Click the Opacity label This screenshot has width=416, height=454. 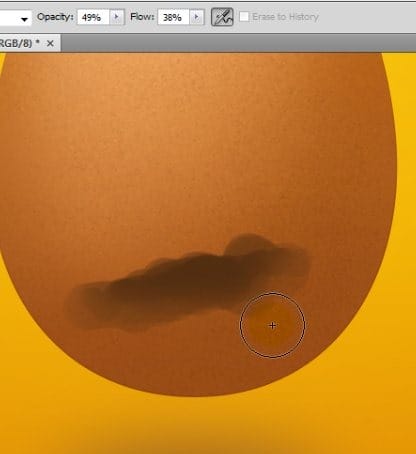click(x=55, y=17)
